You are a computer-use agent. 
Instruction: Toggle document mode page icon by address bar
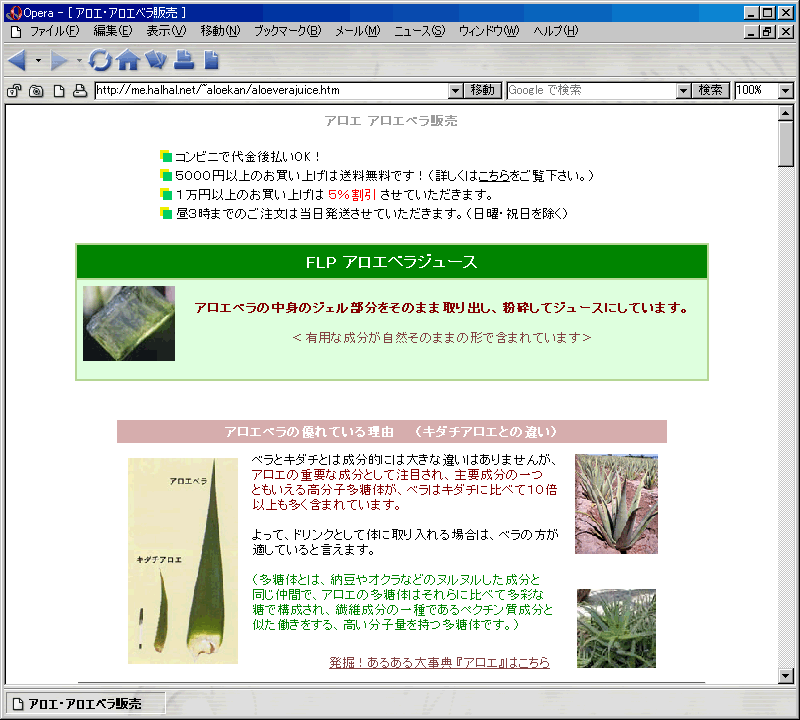[59, 91]
